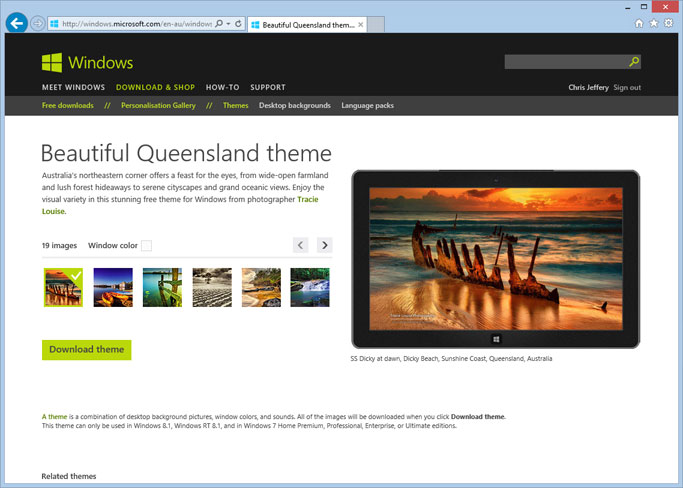Open the Support menu
Viewport: 683px width, 488px height.
268,87
